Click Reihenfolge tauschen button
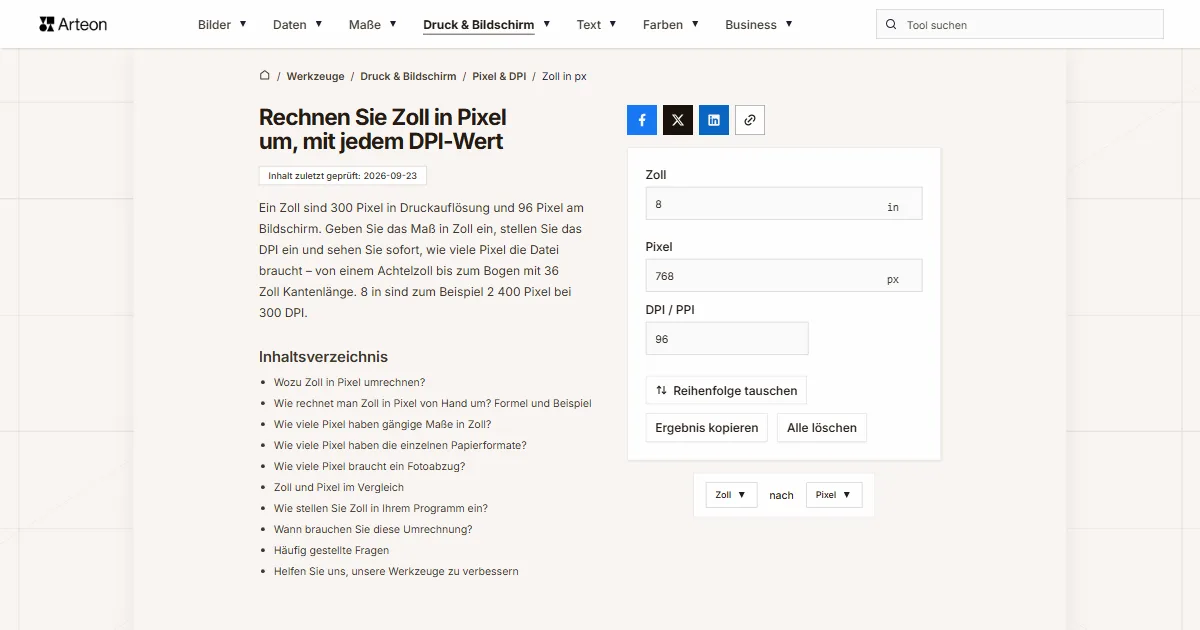This screenshot has width=1200, height=630. [x=726, y=390]
